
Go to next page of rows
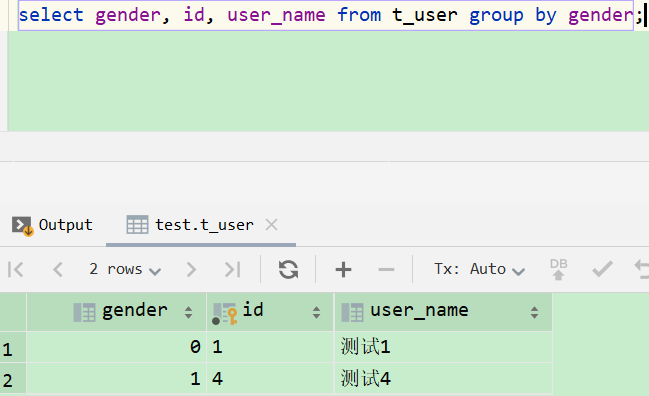click(x=191, y=269)
